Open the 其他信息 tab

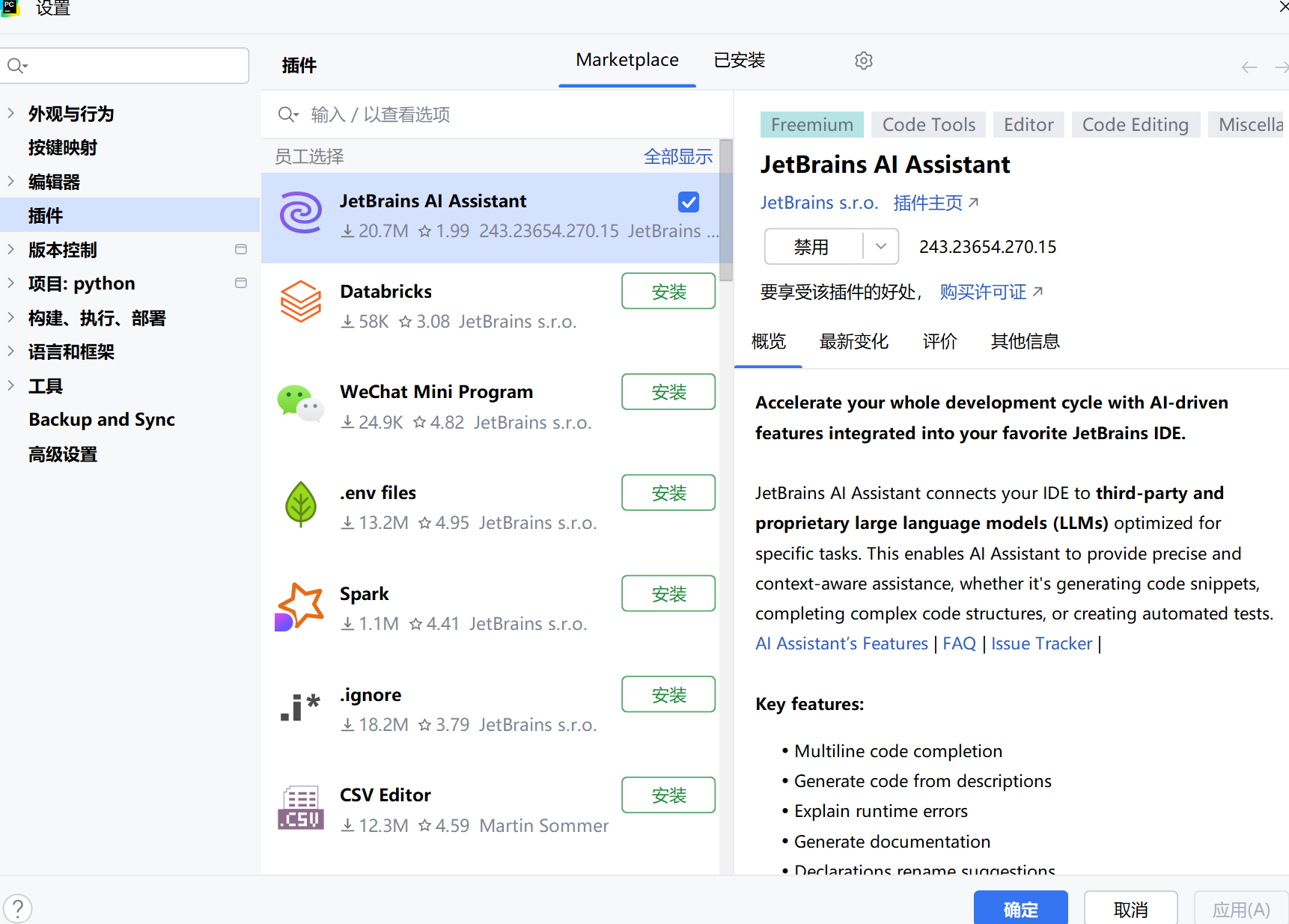(x=1026, y=341)
